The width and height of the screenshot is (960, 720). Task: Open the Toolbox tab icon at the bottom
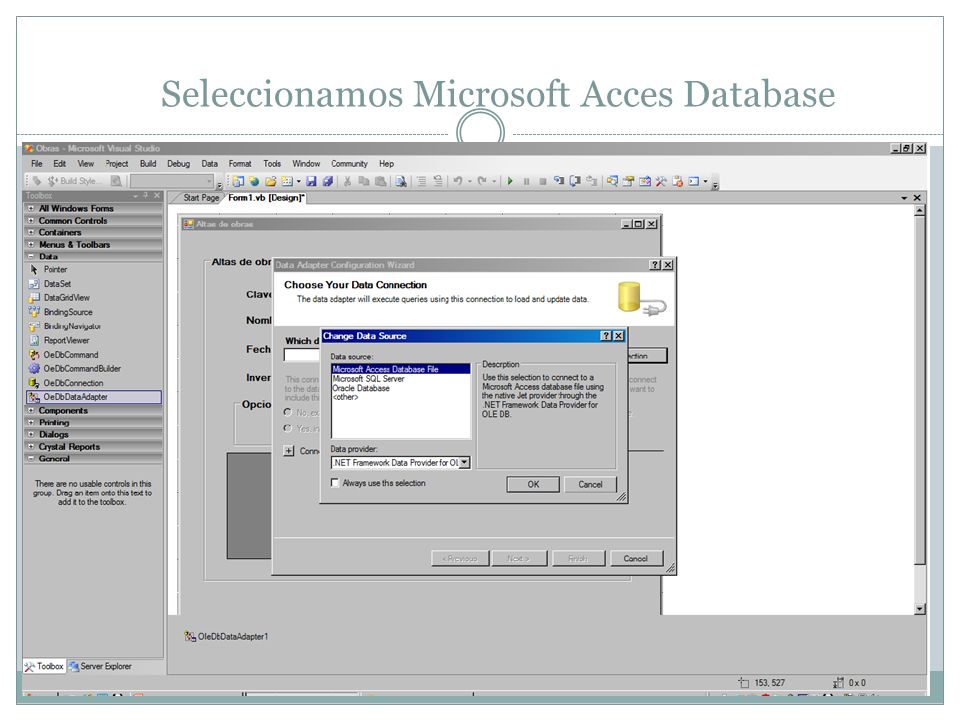point(29,667)
